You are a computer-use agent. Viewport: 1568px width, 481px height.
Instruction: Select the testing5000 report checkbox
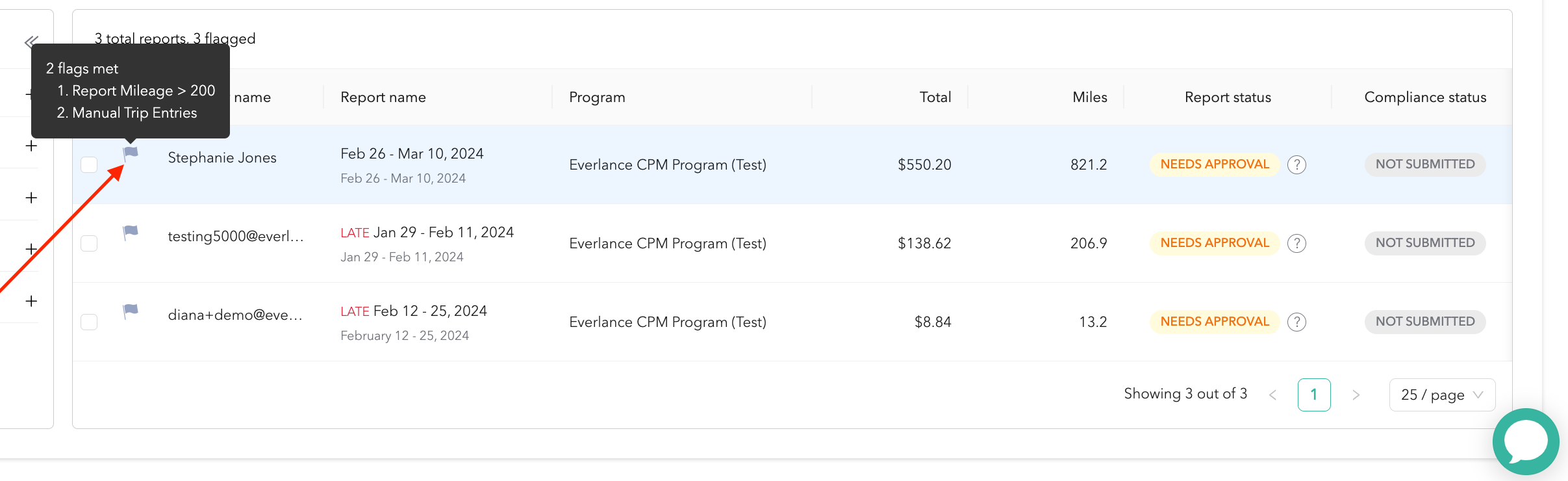[89, 243]
